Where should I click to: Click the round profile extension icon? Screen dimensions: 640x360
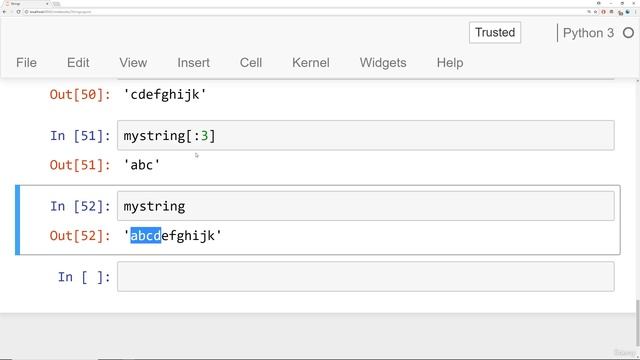pos(628,12)
